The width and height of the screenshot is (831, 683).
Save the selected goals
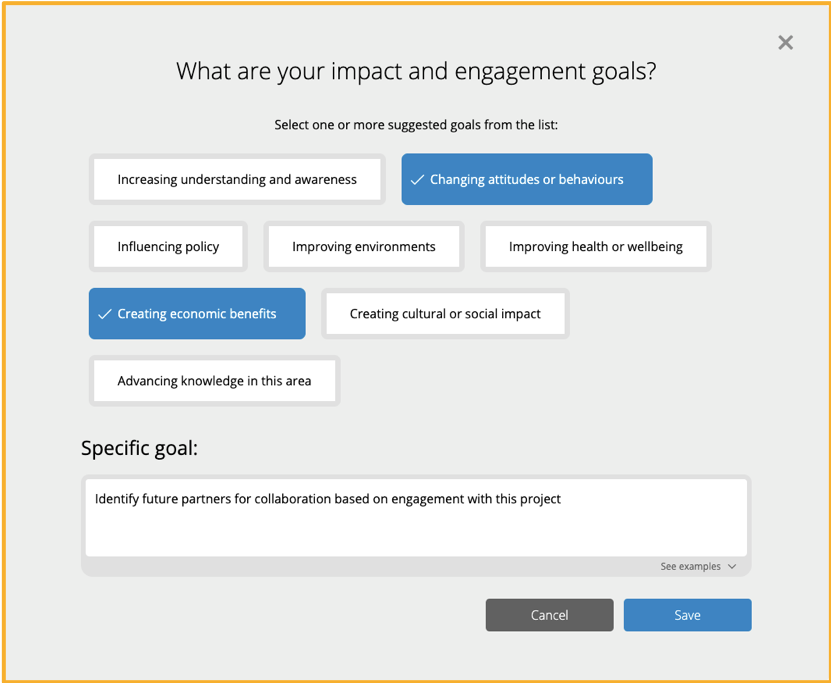(x=687, y=615)
